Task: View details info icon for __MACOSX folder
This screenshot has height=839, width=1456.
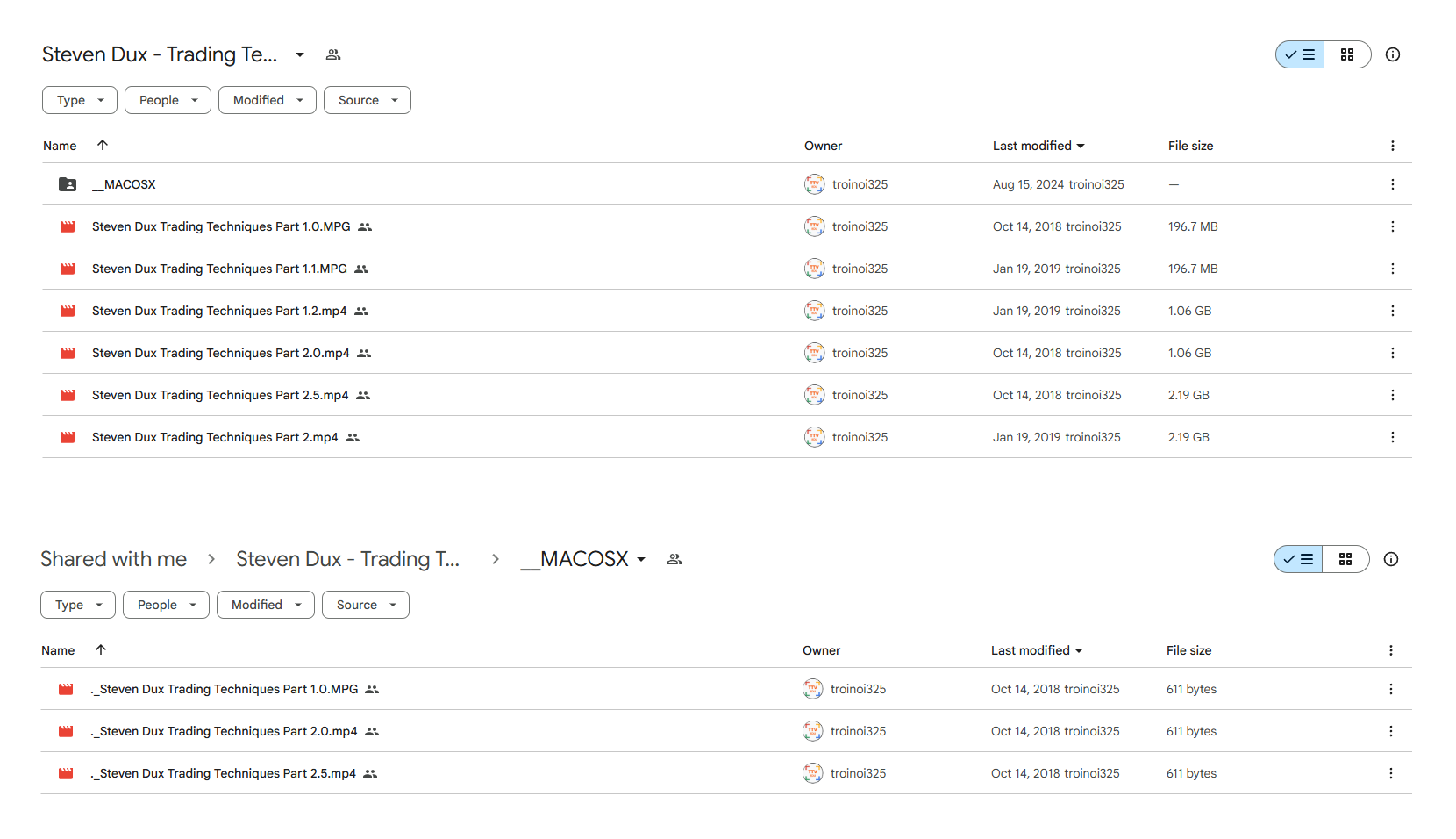Action: pyautogui.click(x=1390, y=559)
